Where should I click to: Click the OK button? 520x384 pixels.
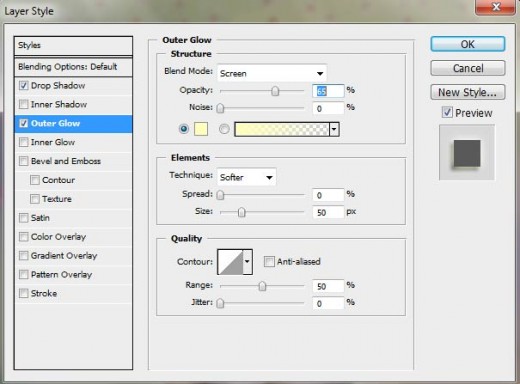pos(468,44)
